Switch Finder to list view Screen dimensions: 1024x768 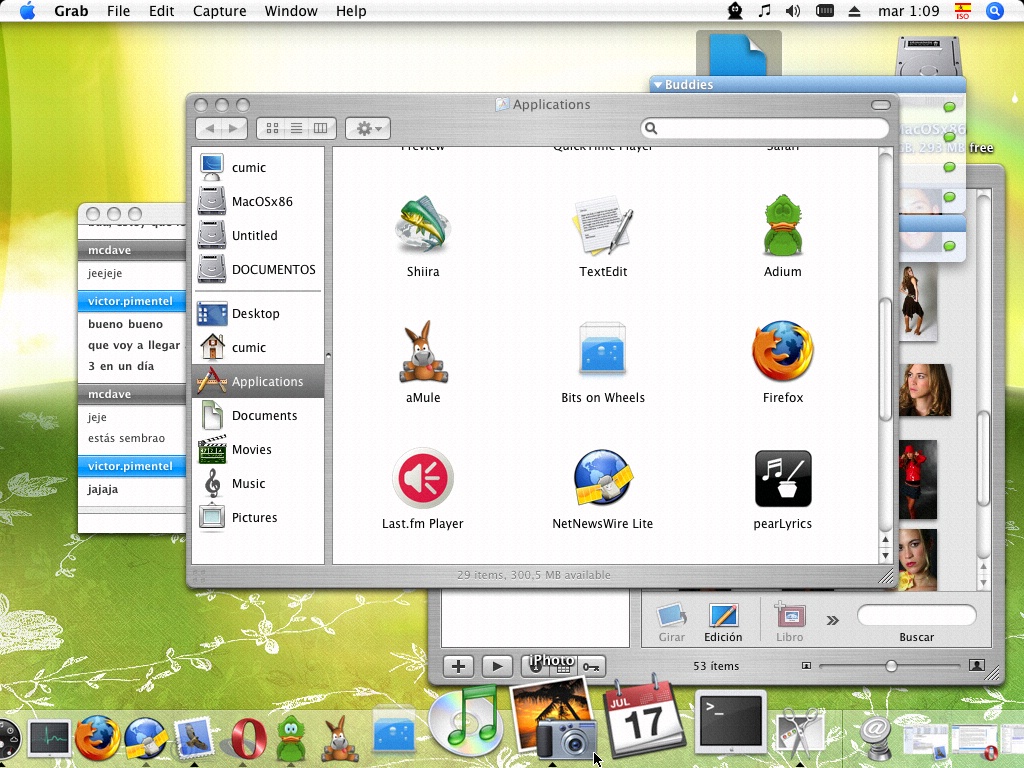[296, 128]
